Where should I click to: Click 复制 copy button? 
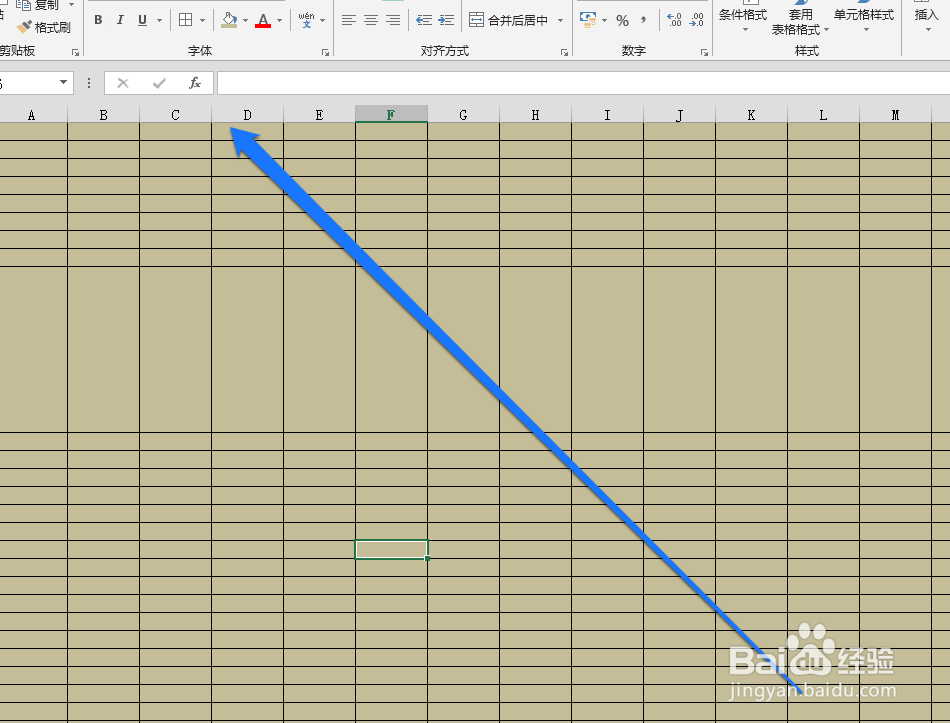coord(38,5)
